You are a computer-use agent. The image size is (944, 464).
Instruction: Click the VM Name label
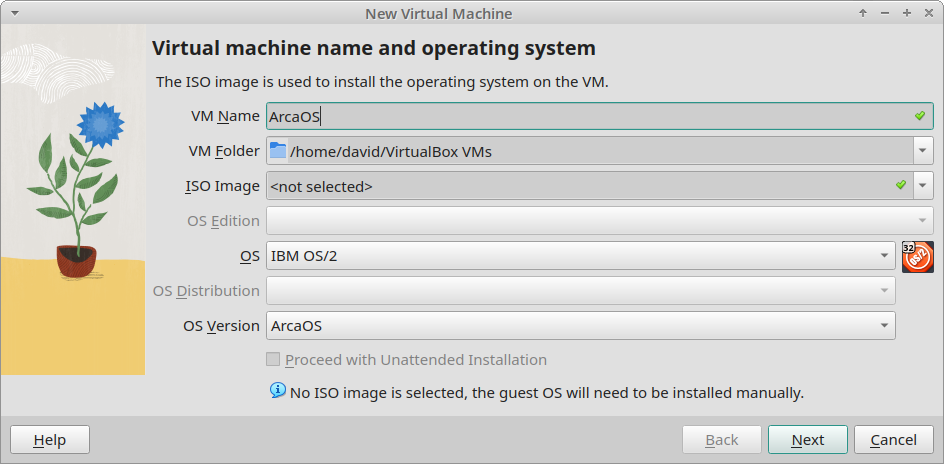pyautogui.click(x=225, y=116)
